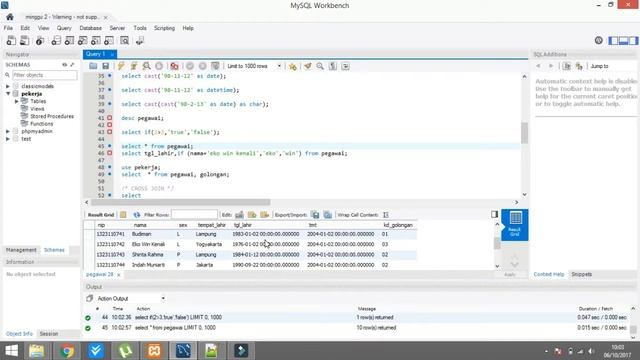Click the Filter objects search box

point(44,75)
